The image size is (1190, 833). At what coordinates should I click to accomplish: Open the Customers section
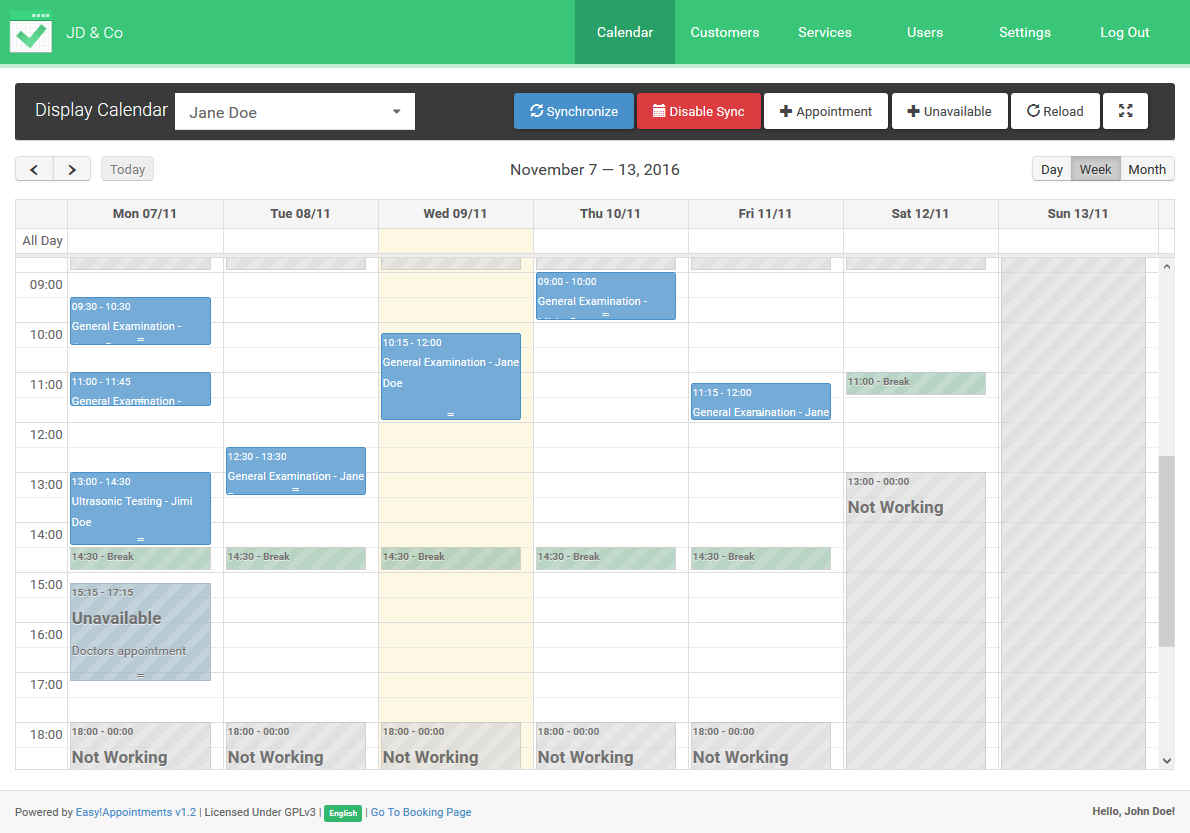pyautogui.click(x=724, y=32)
